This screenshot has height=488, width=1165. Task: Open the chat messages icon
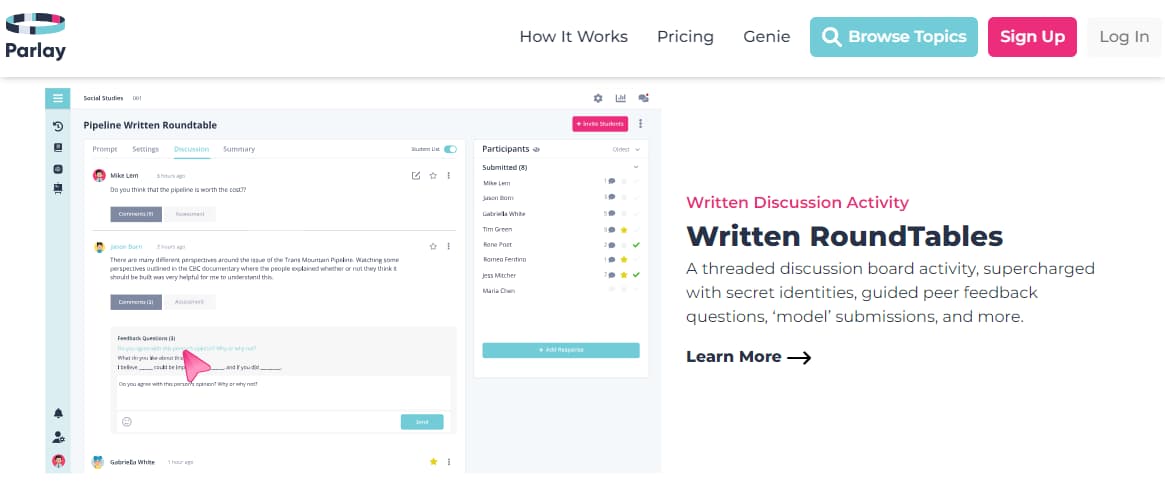click(x=643, y=98)
